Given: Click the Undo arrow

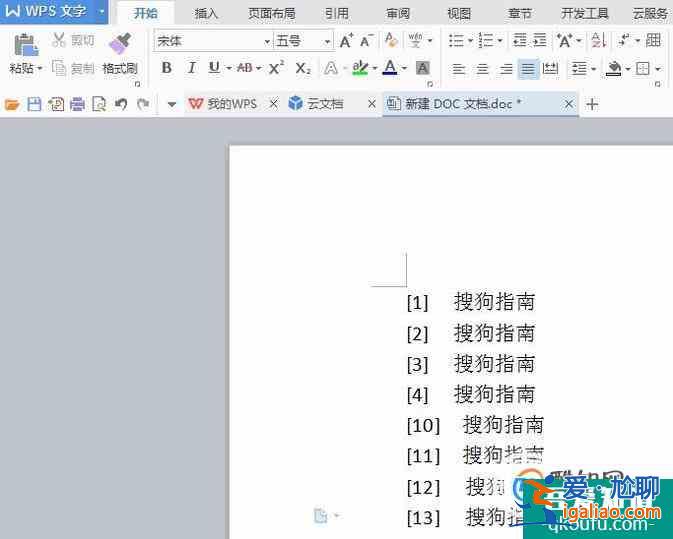Looking at the screenshot, I should click(121, 104).
